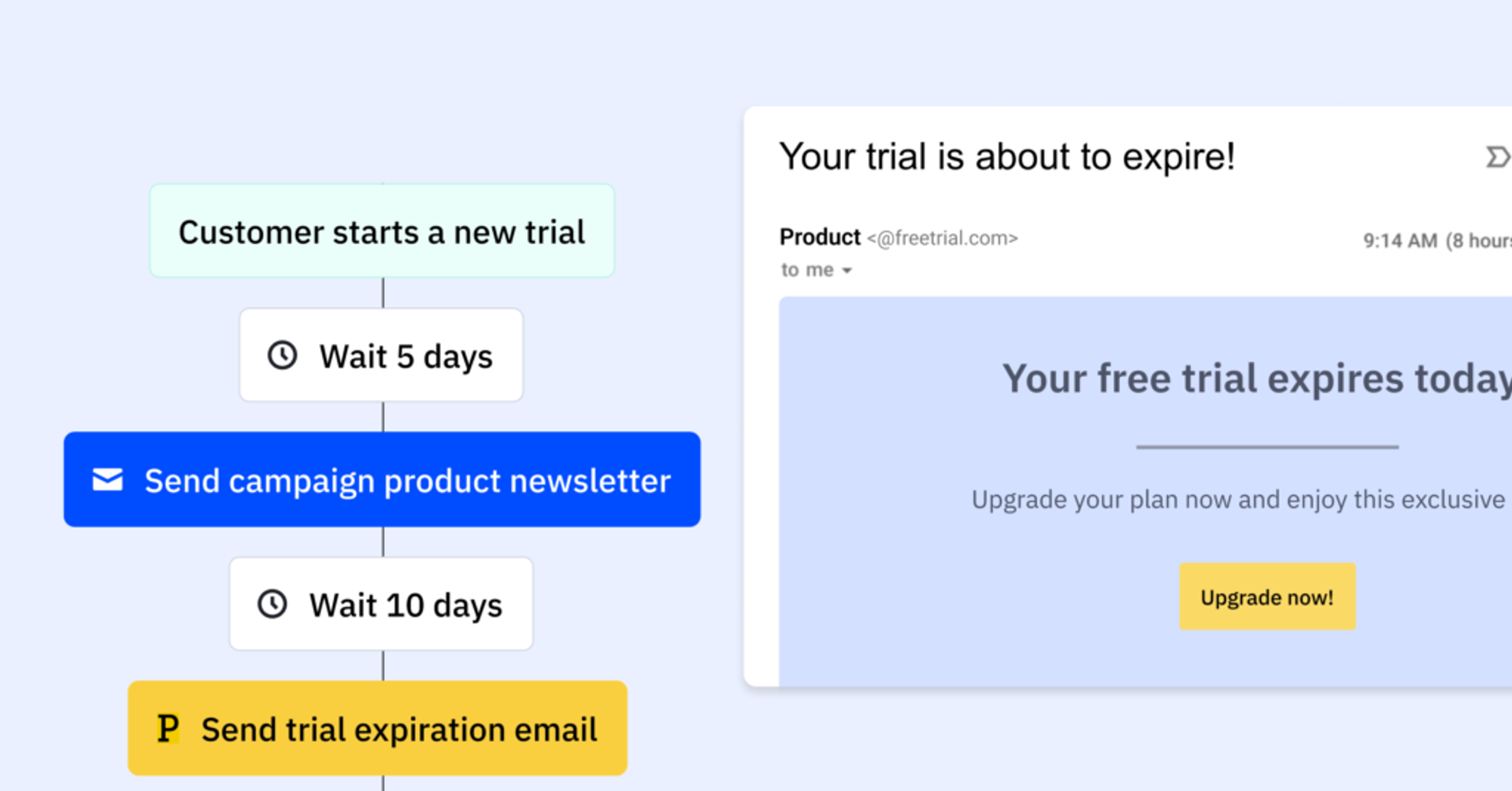Image resolution: width=1512 pixels, height=791 pixels.
Task: Click the 'to me' recipient label
Action: pyautogui.click(x=806, y=270)
